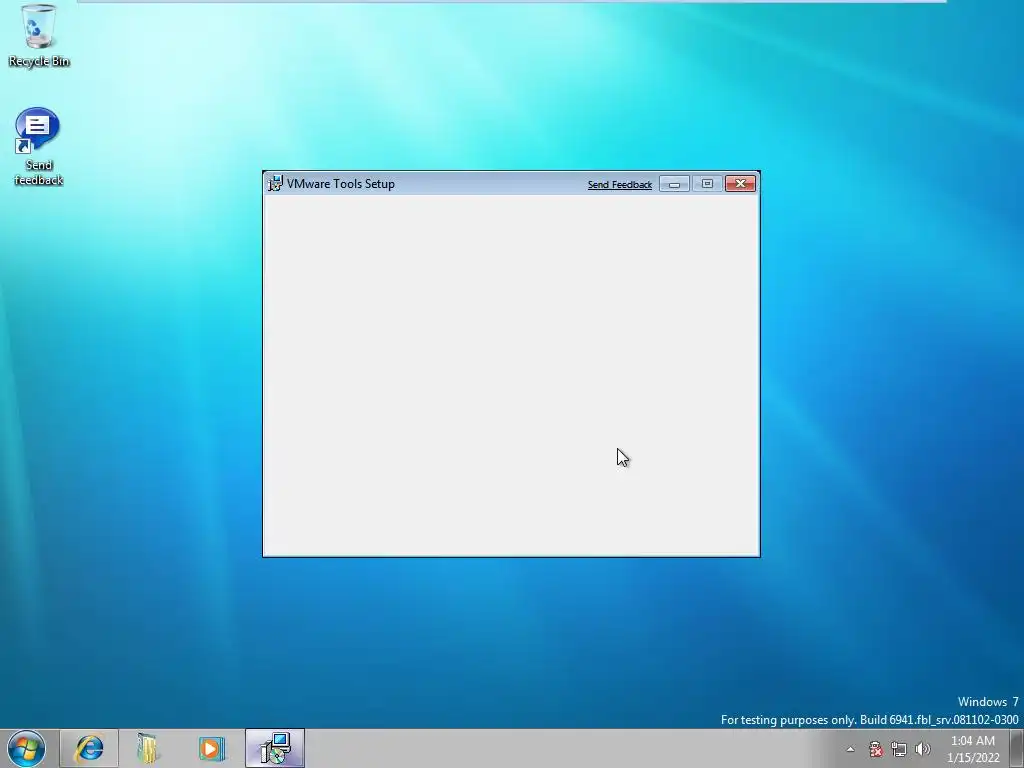Image resolution: width=1024 pixels, height=768 pixels.
Task: Launch Windows Media Player from taskbar
Action: click(x=211, y=748)
